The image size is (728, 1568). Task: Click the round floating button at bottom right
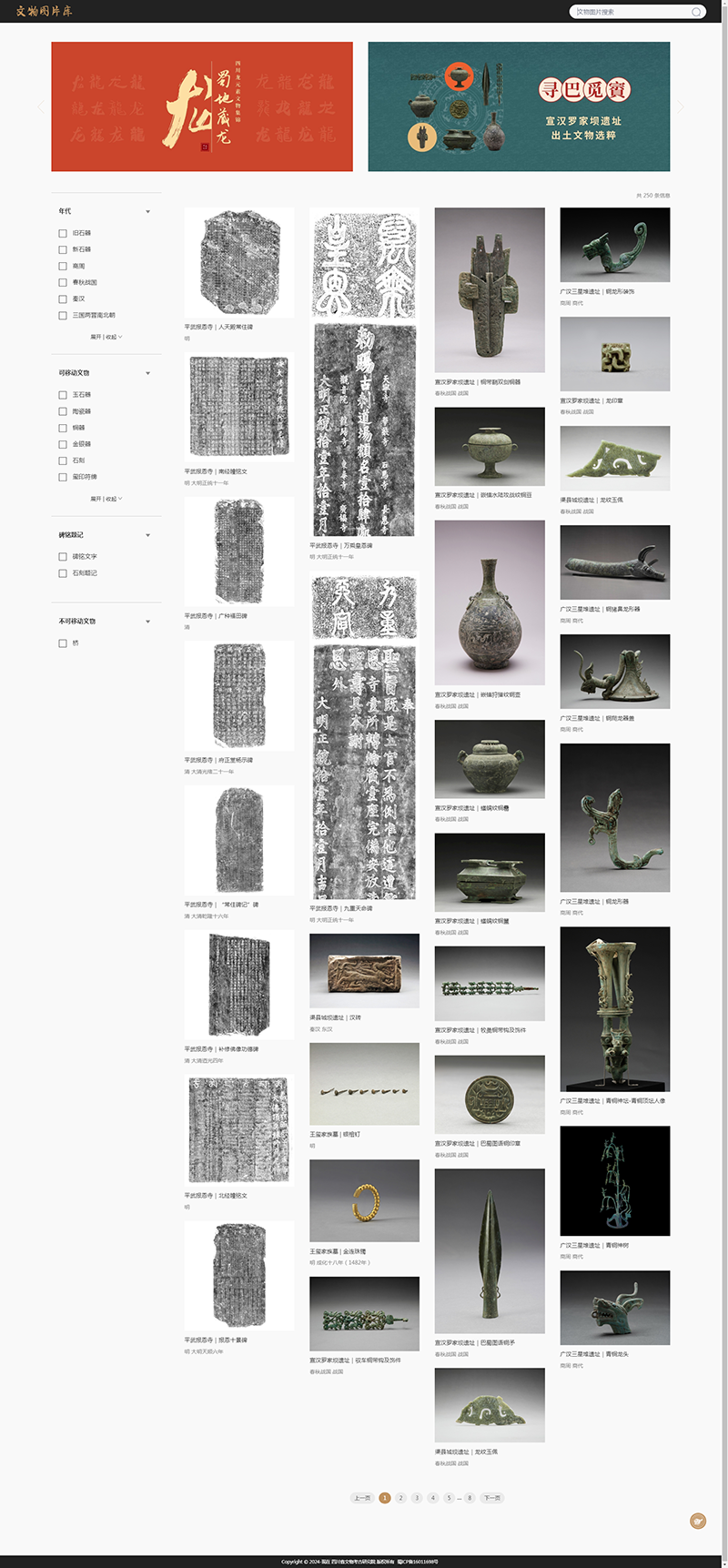tap(698, 1521)
